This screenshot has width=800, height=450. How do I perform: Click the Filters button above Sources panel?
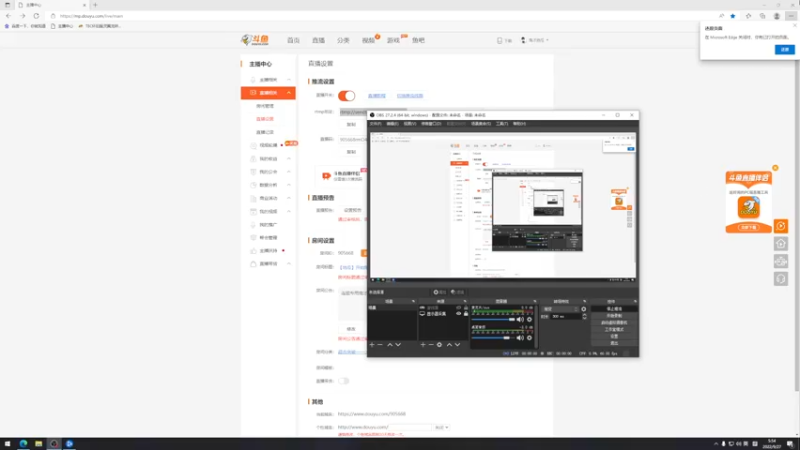(x=458, y=292)
